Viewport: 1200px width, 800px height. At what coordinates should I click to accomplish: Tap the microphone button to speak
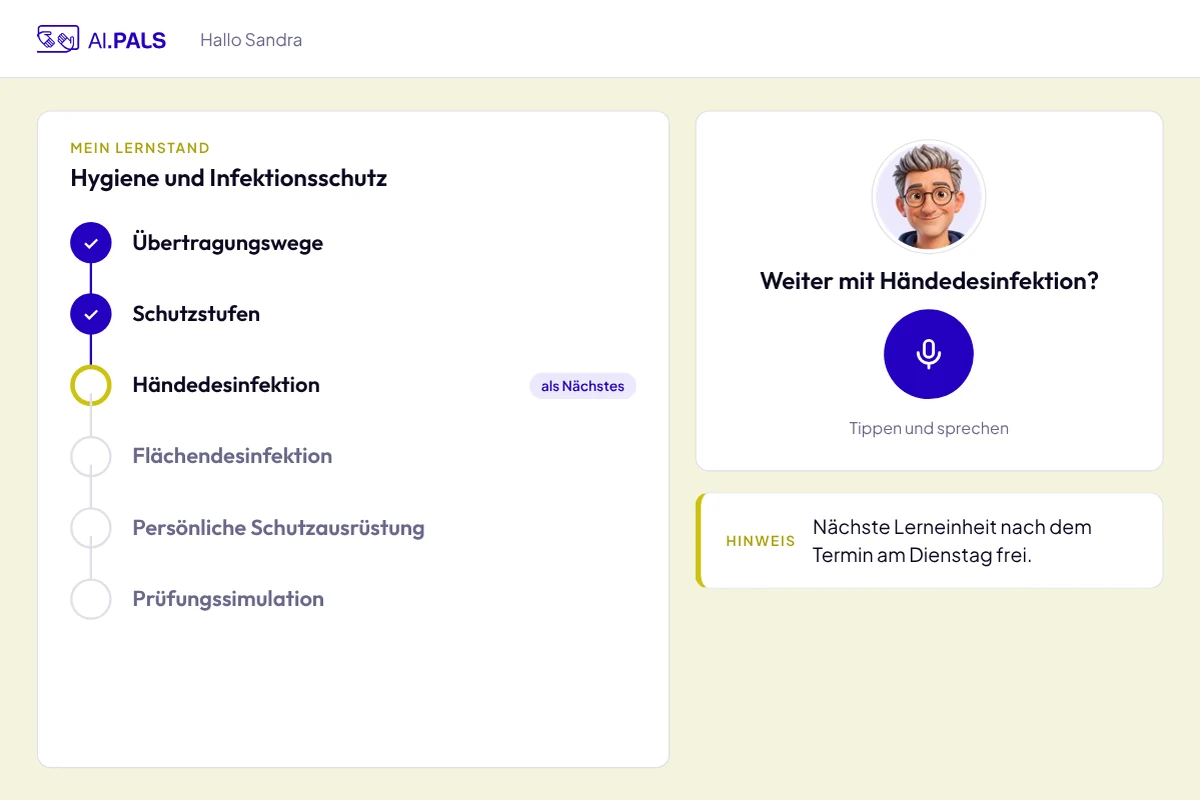point(929,354)
